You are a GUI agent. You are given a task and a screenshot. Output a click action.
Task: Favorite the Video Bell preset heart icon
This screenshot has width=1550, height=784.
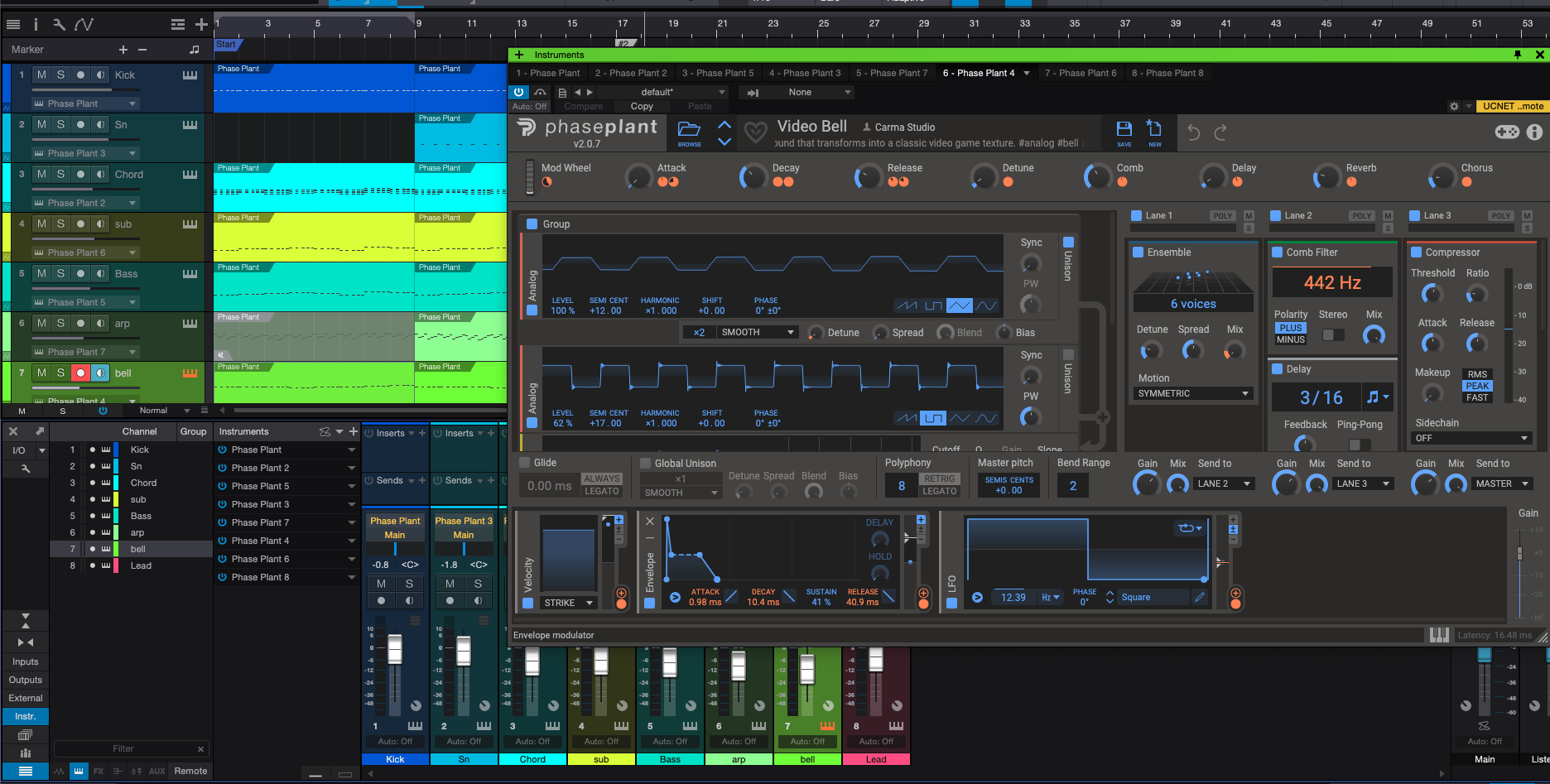[x=755, y=132]
